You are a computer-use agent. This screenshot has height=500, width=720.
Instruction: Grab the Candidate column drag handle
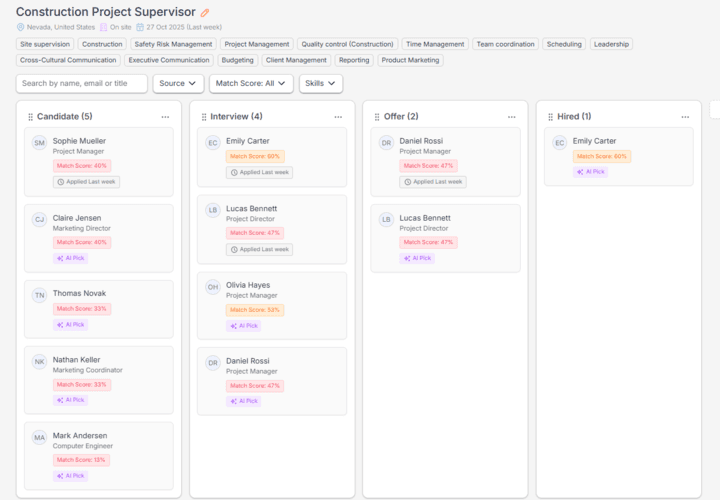pyautogui.click(x=30, y=117)
